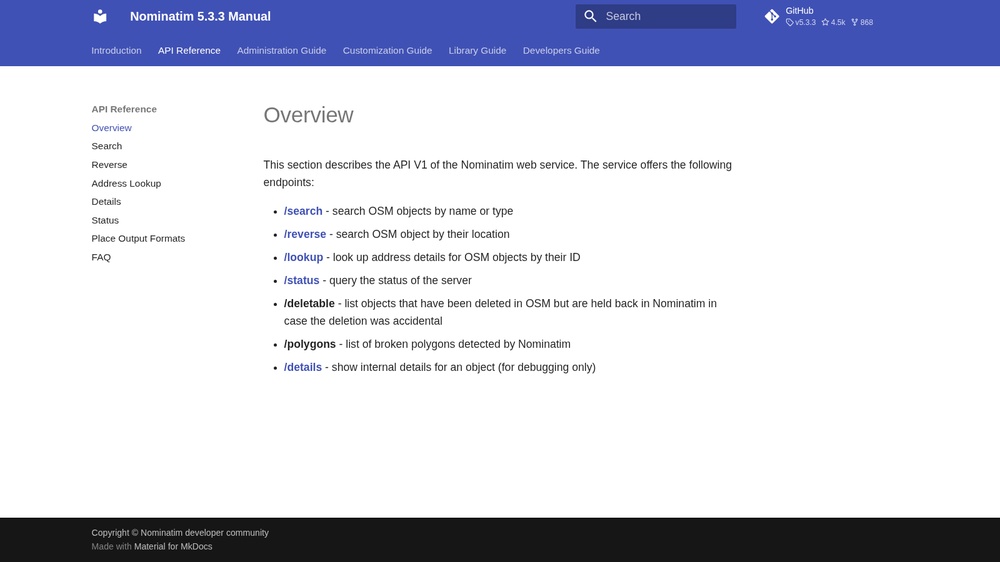Click the /polygons endpoint text
1000x562 pixels.
pyautogui.click(x=310, y=344)
